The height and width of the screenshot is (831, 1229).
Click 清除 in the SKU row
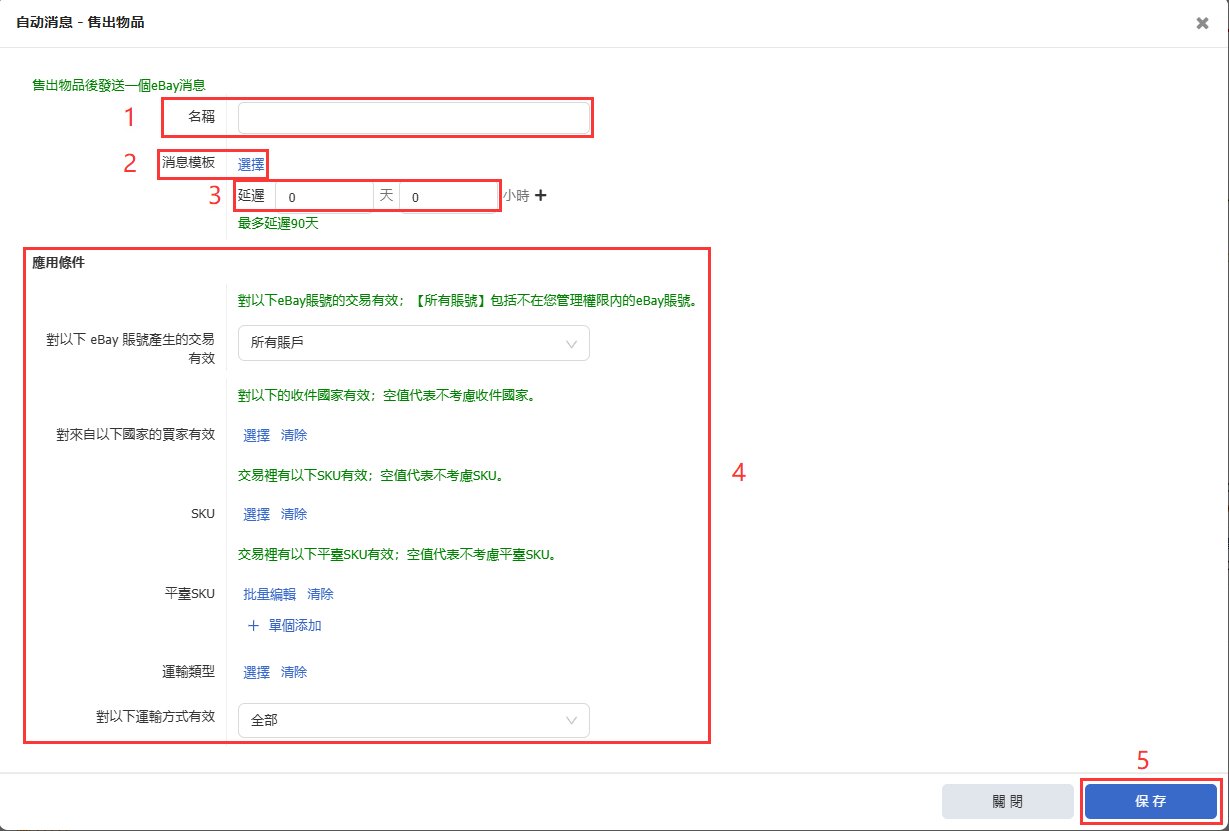point(294,514)
